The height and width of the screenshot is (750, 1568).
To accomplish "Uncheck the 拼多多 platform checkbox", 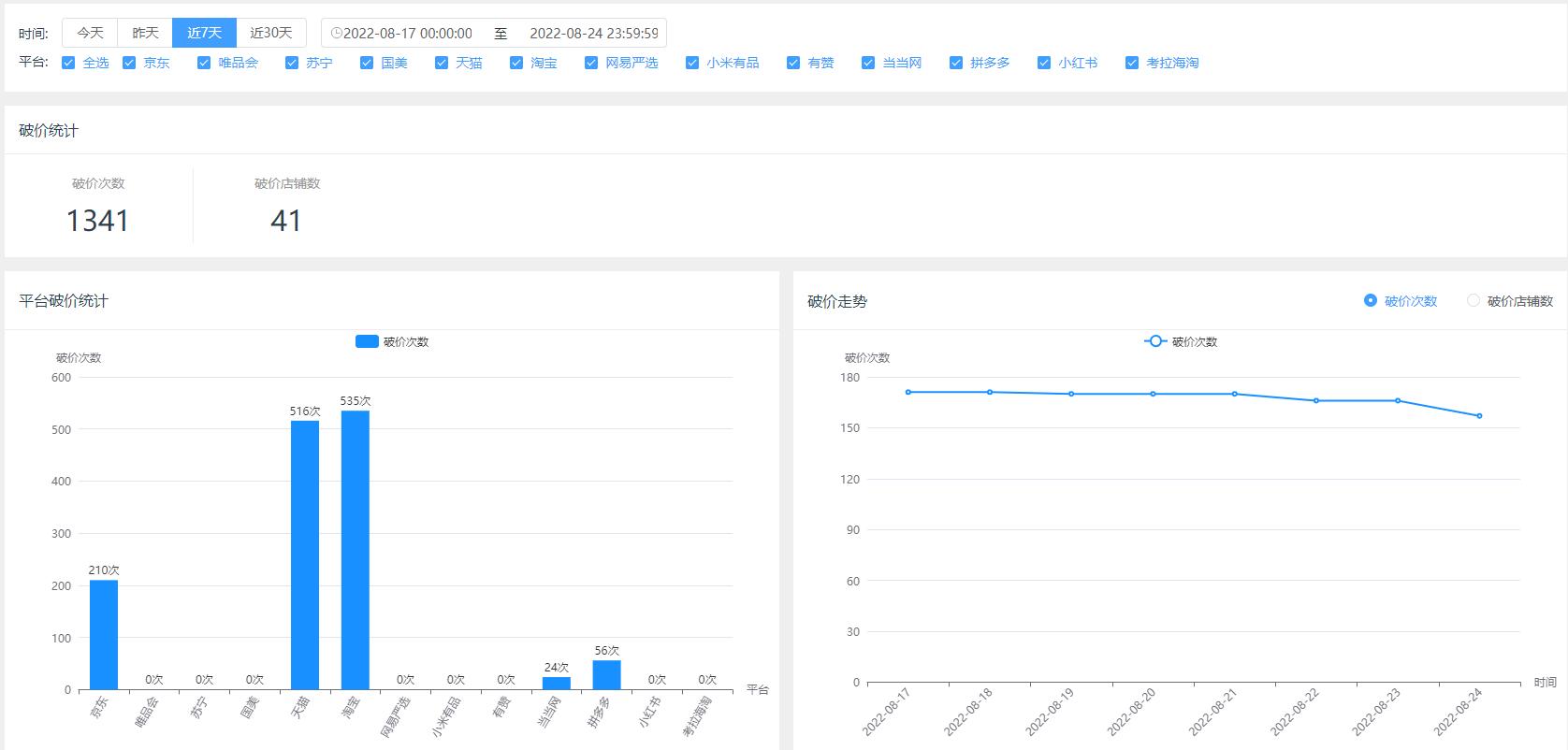I will pos(956,63).
